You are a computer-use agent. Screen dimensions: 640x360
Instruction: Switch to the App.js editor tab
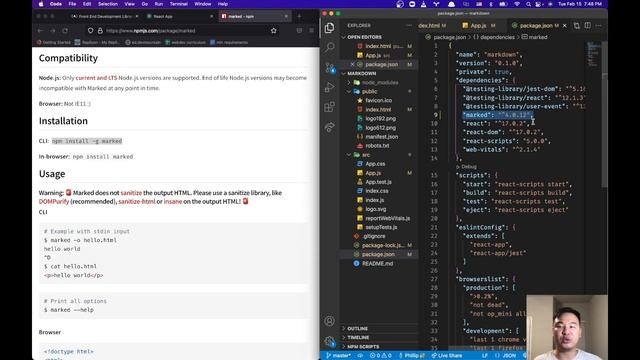tap(478, 25)
